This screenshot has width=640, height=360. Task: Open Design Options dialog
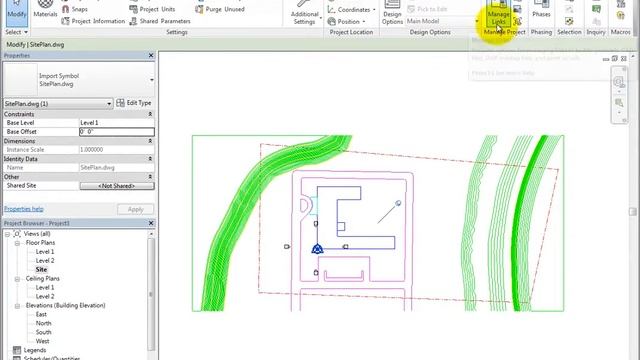click(392, 13)
